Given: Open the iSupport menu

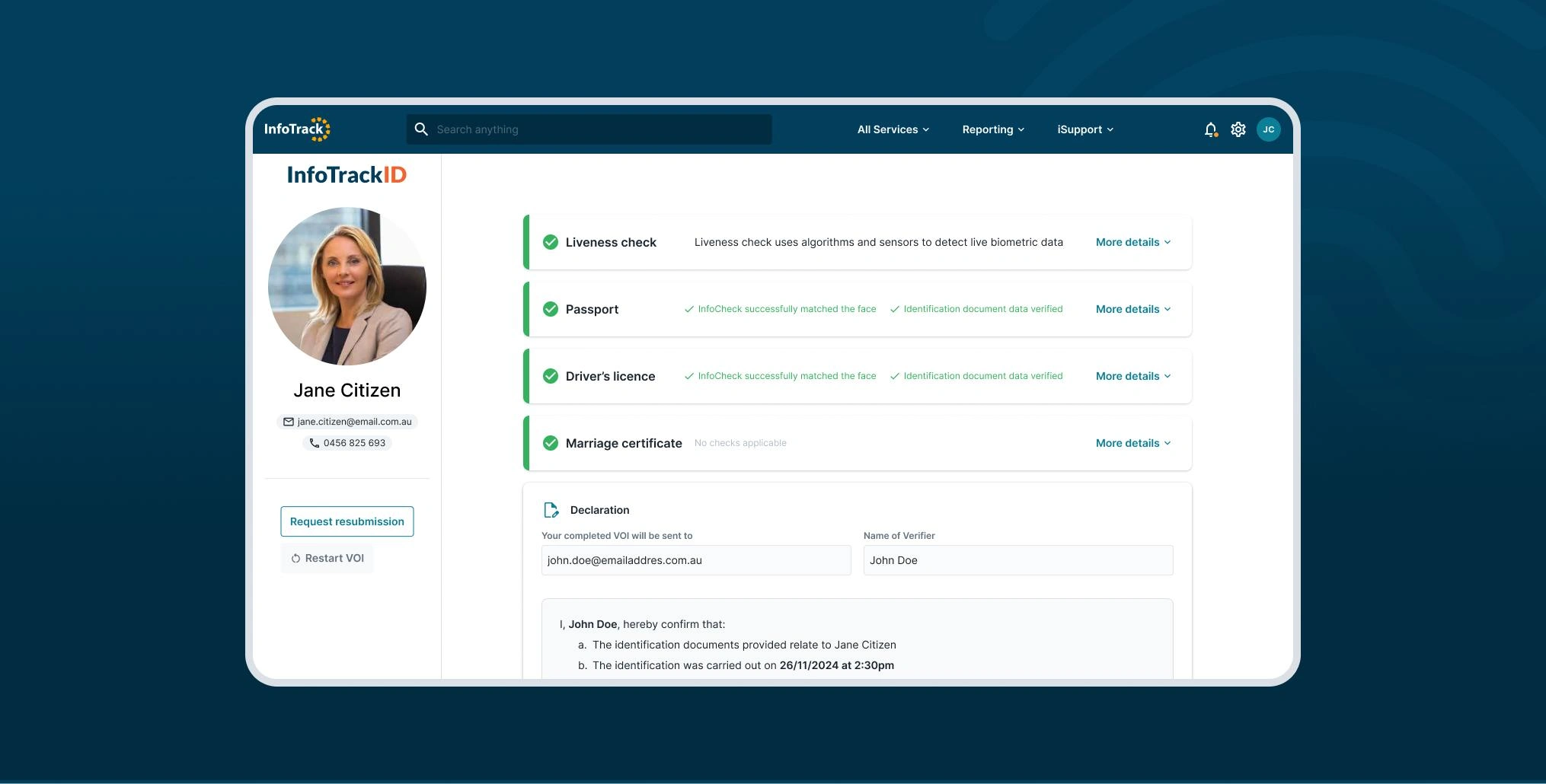Looking at the screenshot, I should point(1085,129).
